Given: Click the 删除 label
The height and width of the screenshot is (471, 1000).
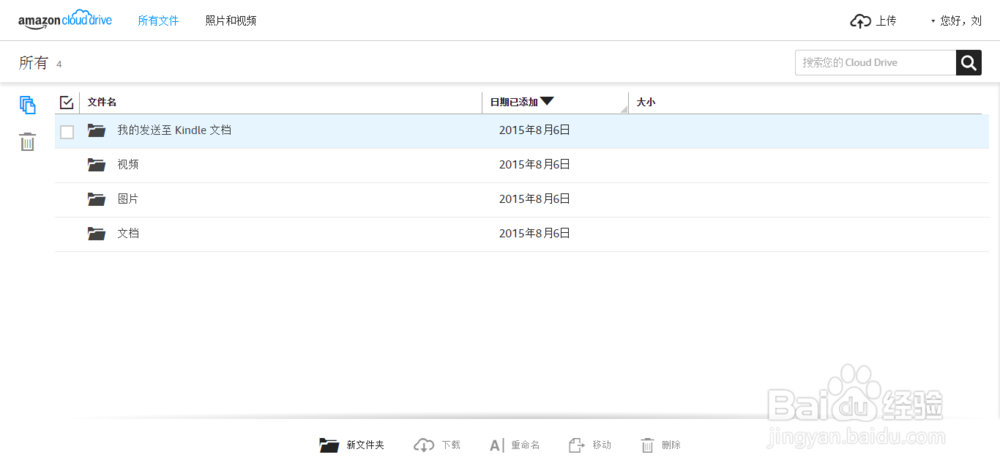Looking at the screenshot, I should click(671, 445).
